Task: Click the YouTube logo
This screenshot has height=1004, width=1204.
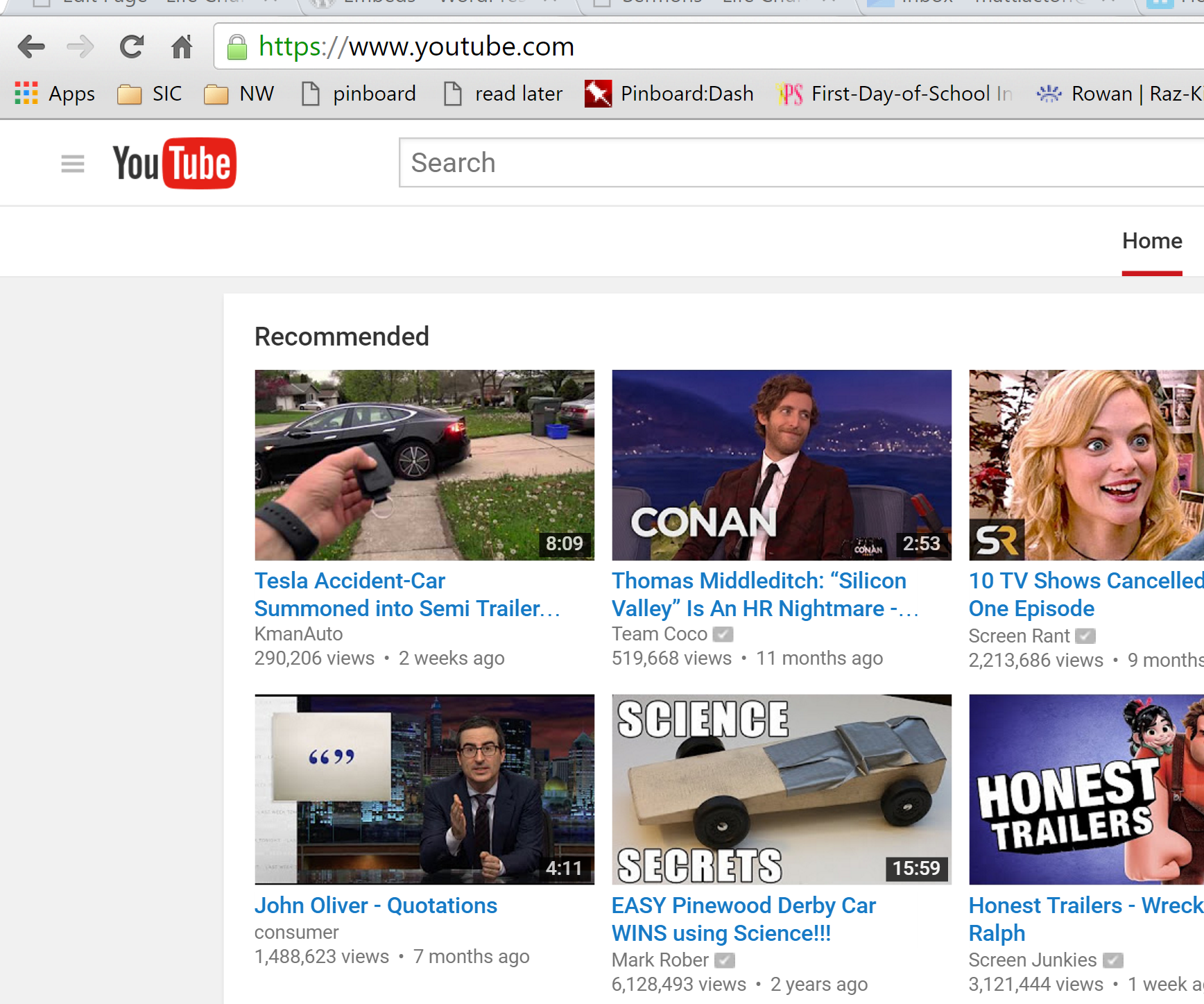Action: coord(175,163)
